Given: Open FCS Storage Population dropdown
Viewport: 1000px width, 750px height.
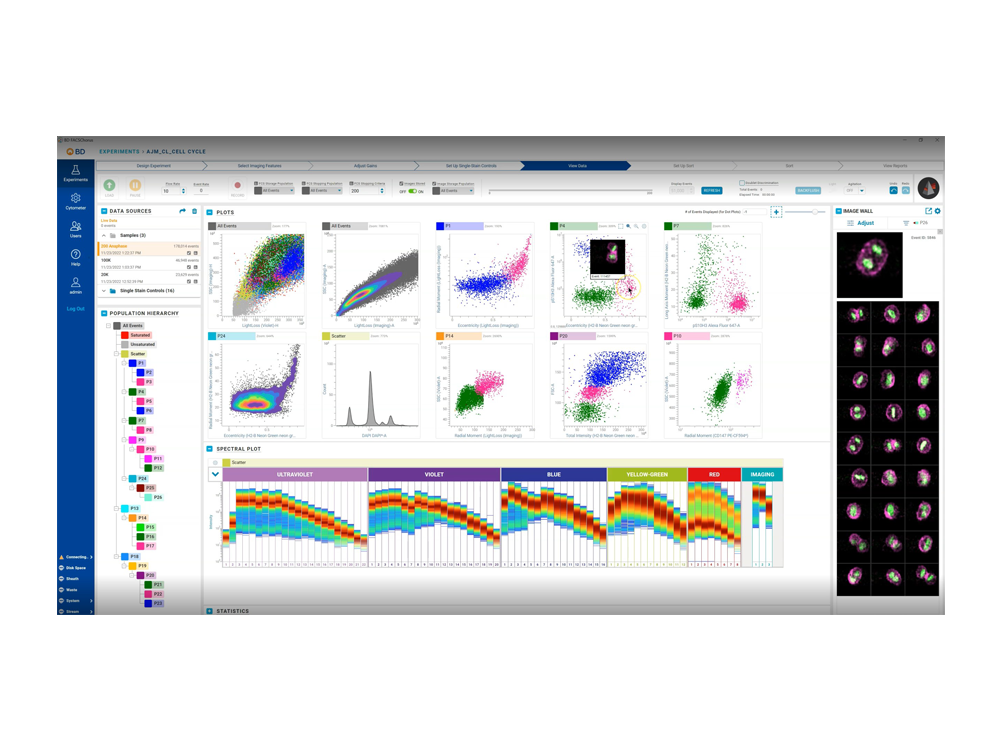Looking at the screenshot, I should tap(274, 191).
